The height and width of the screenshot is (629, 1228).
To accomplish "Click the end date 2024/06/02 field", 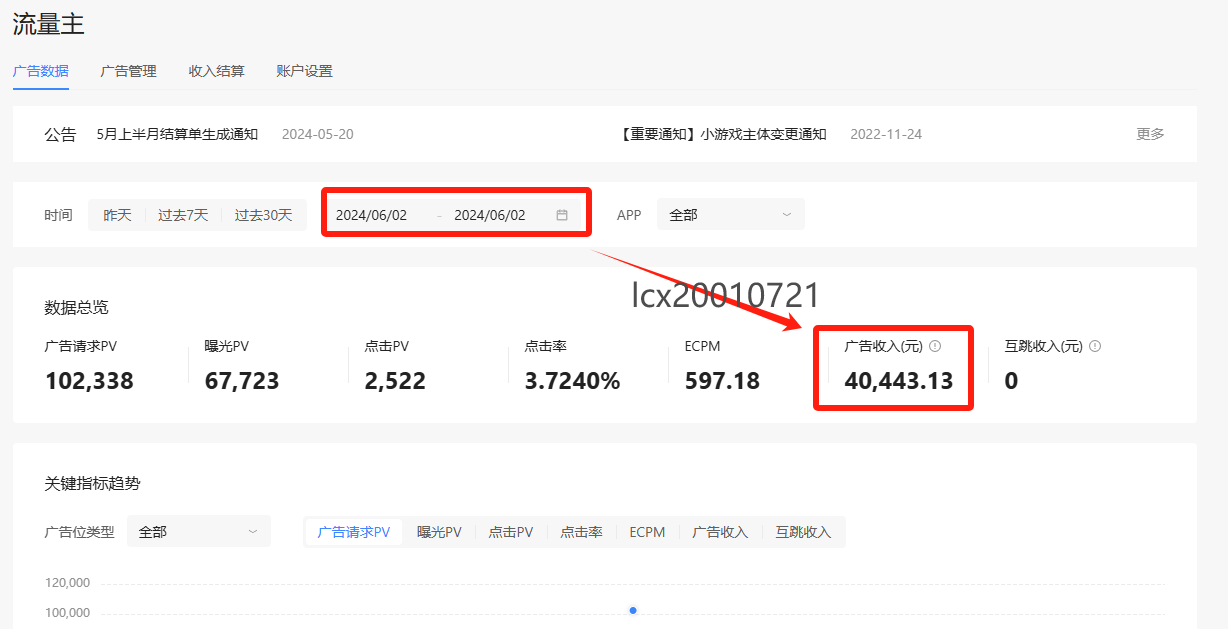I will point(490,215).
